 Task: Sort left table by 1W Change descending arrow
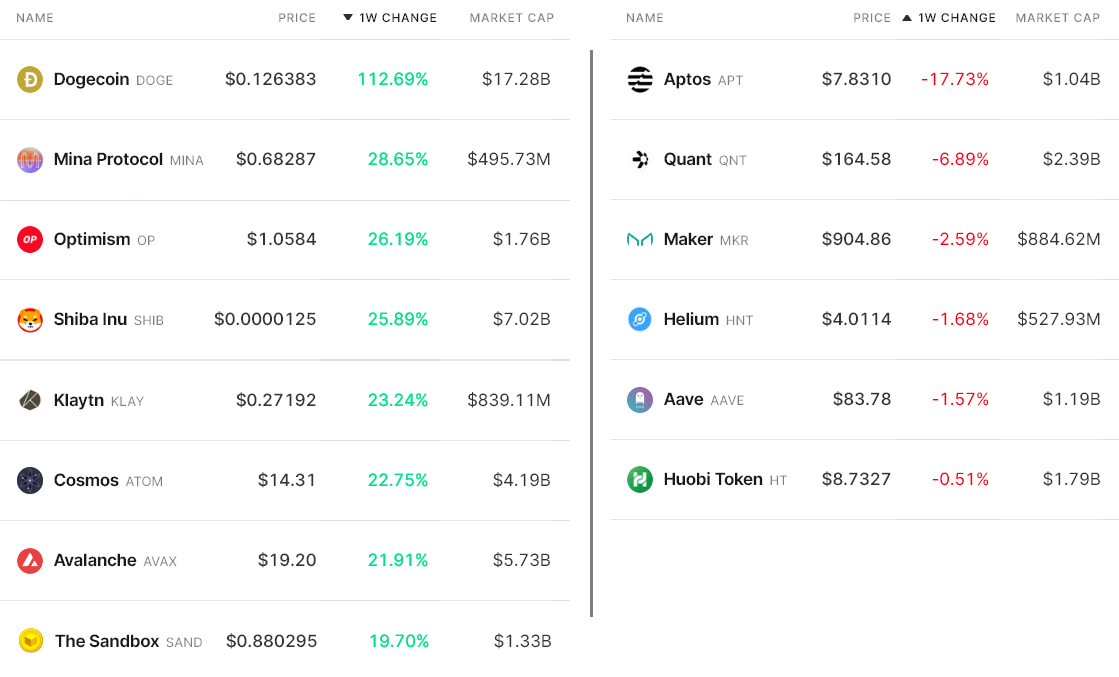[348, 18]
